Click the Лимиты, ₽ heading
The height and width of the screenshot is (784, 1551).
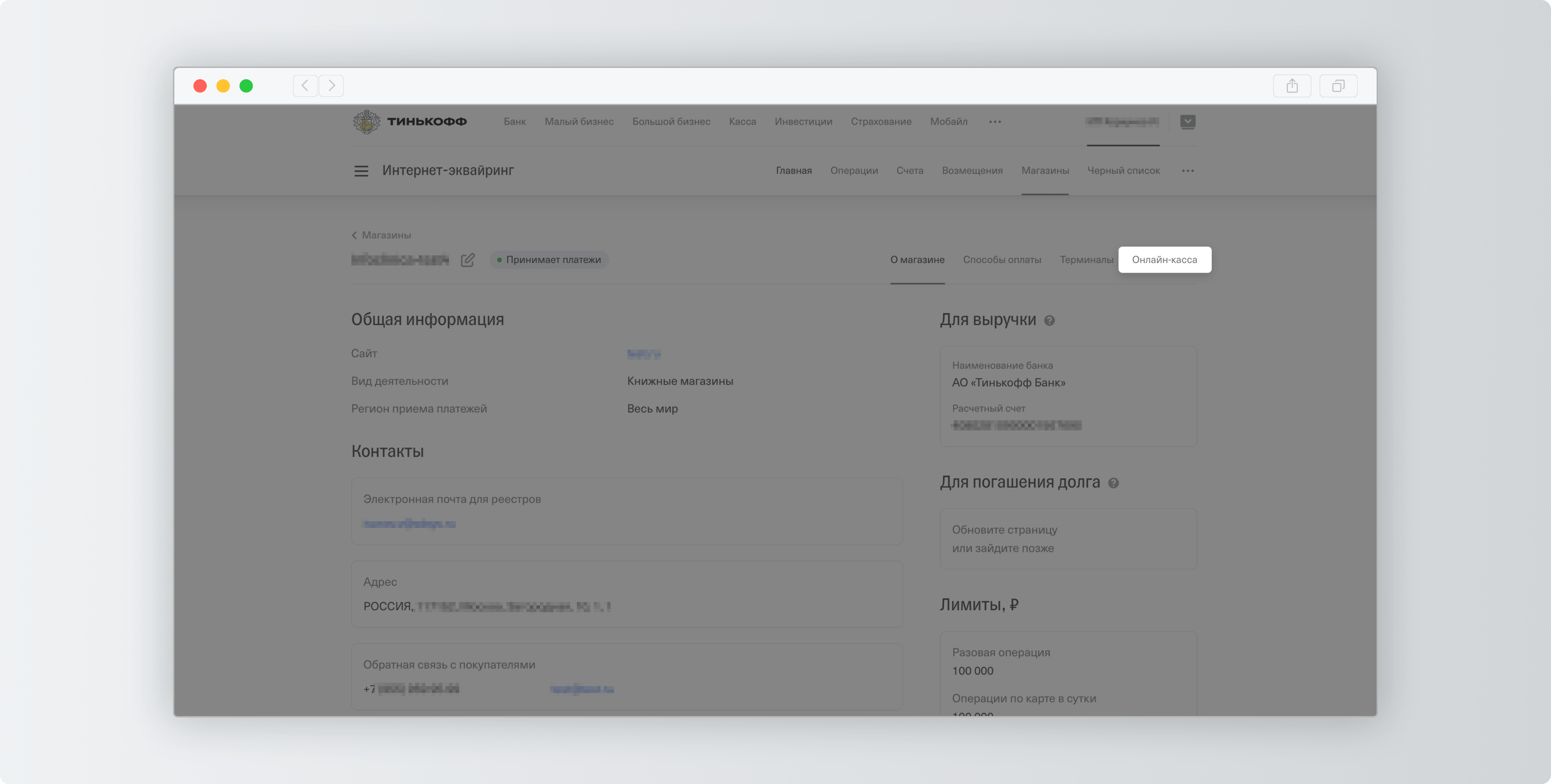point(979,604)
